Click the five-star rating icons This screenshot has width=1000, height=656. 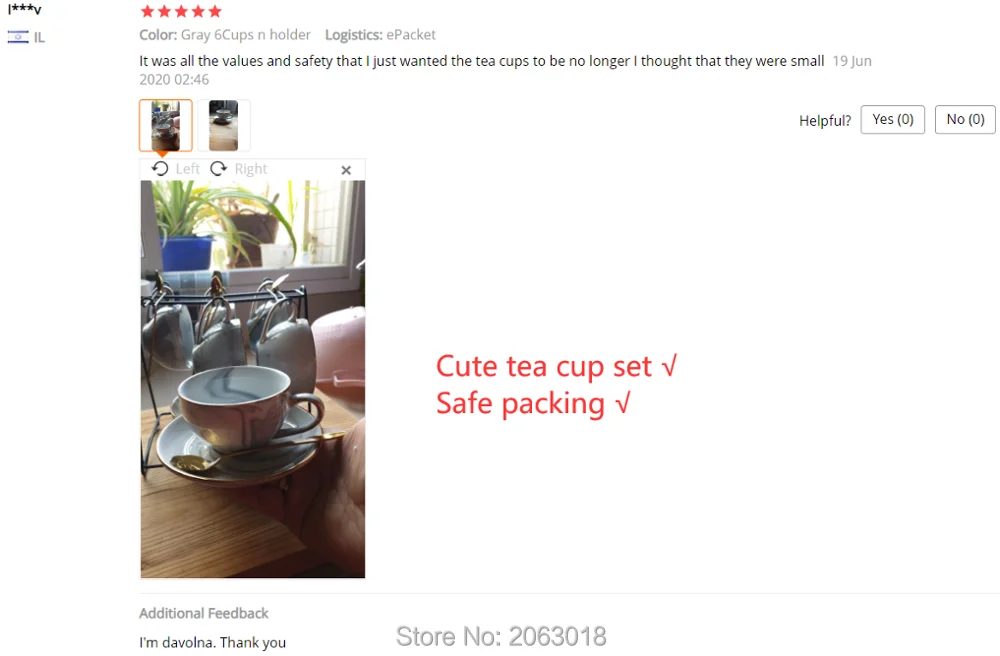(x=181, y=11)
